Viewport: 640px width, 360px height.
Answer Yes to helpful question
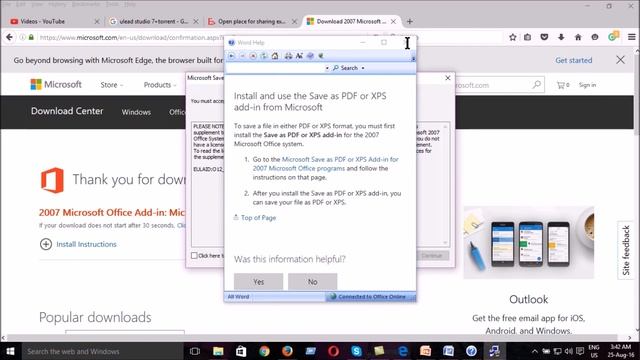(x=258, y=282)
